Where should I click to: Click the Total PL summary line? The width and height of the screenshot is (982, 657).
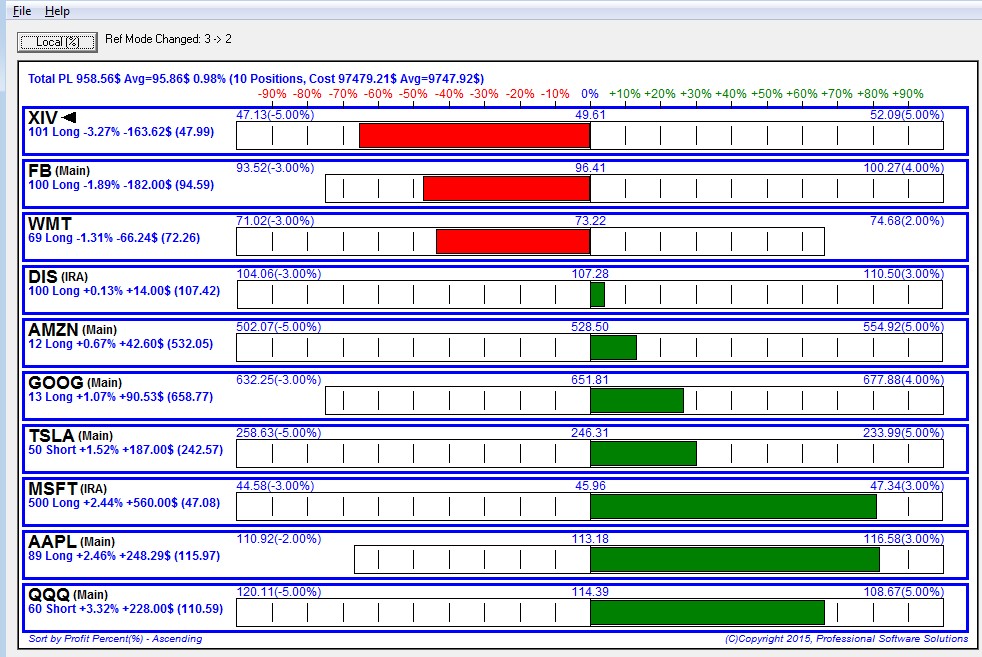coord(256,79)
